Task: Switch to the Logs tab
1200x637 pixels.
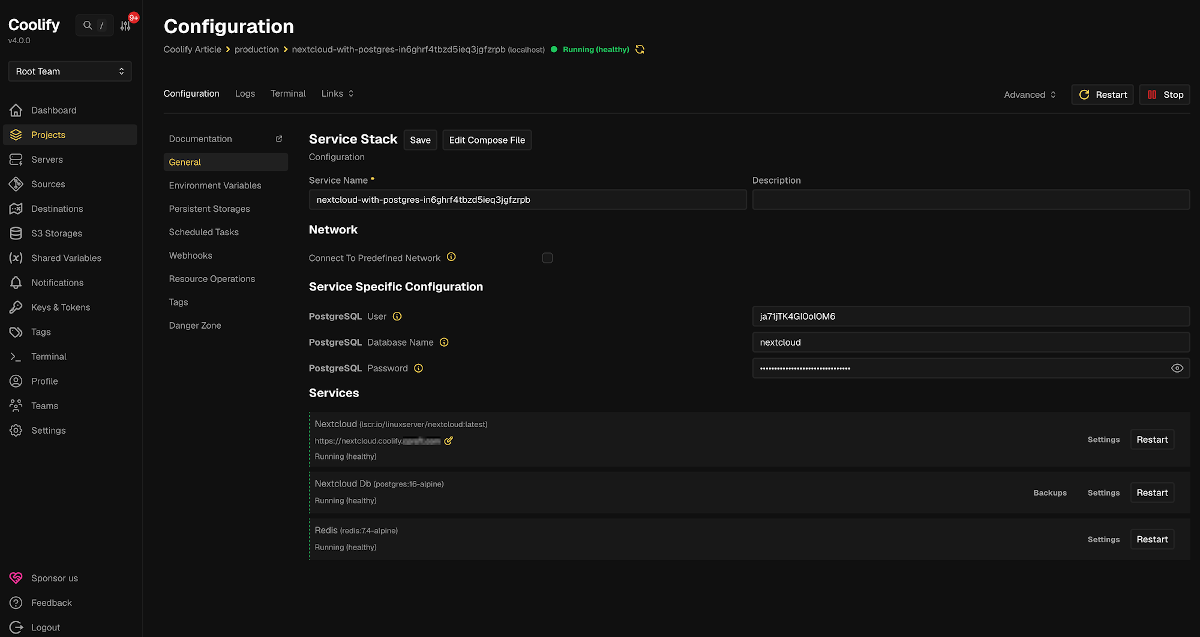Action: click(245, 94)
